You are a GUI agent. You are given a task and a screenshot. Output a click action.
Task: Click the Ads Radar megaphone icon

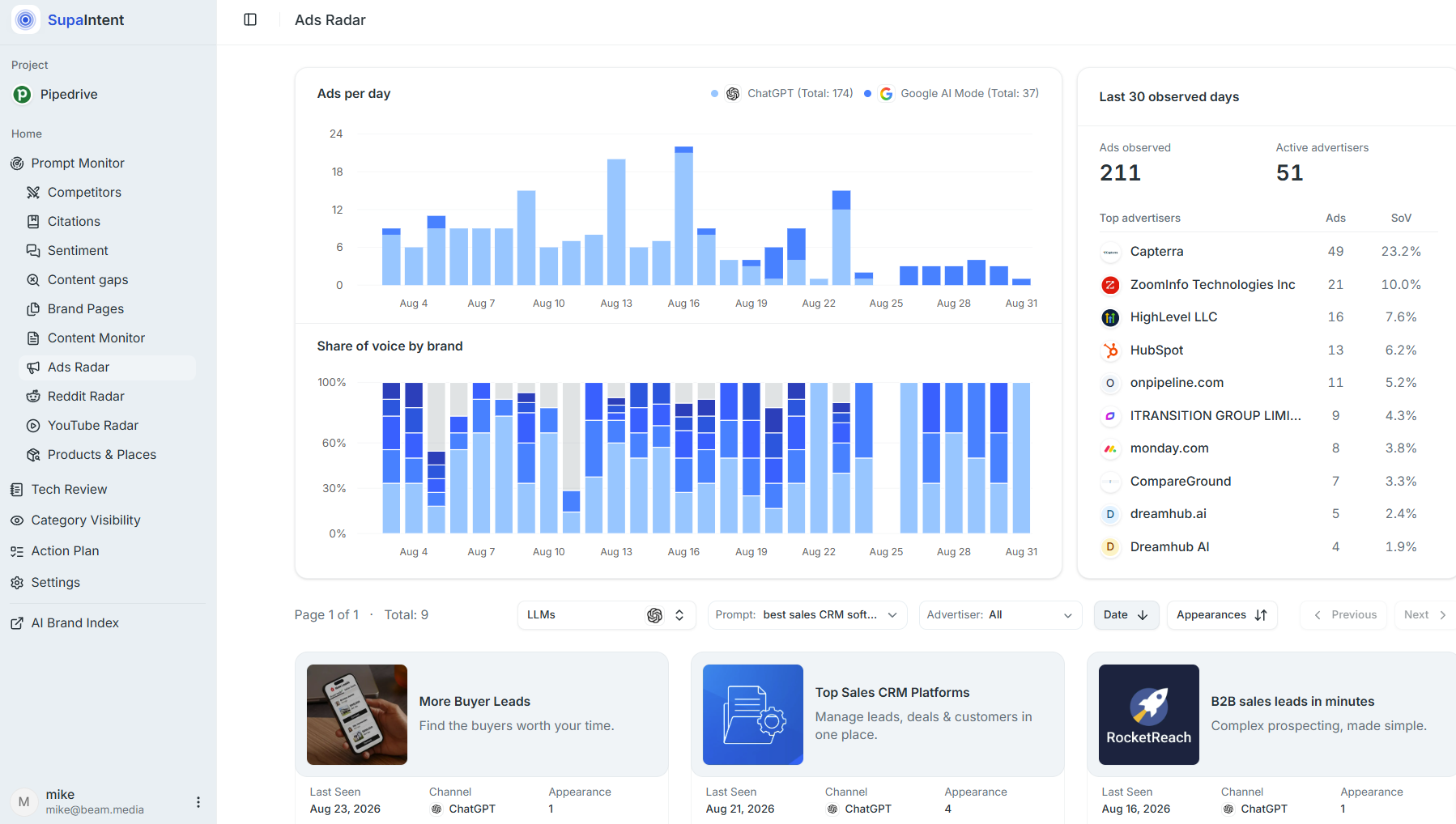pos(33,367)
